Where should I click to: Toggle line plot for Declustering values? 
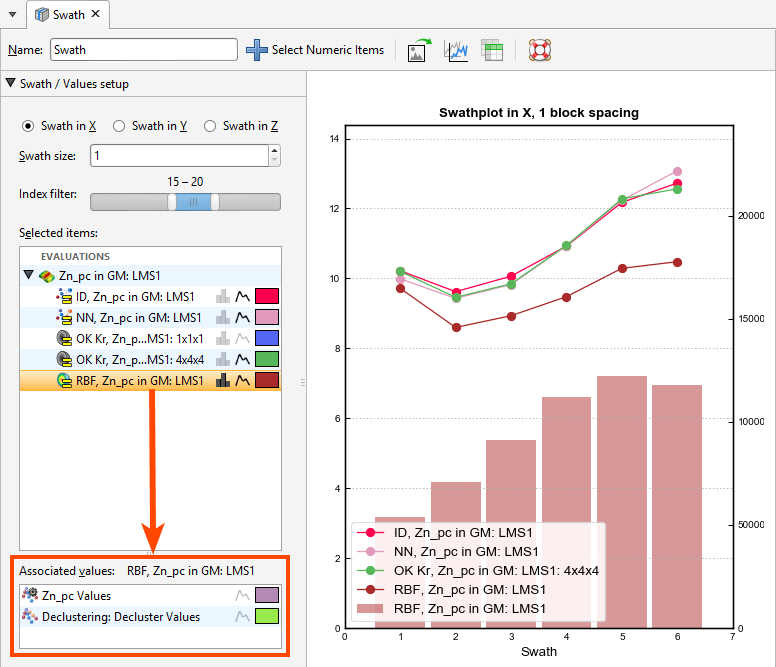(x=242, y=617)
